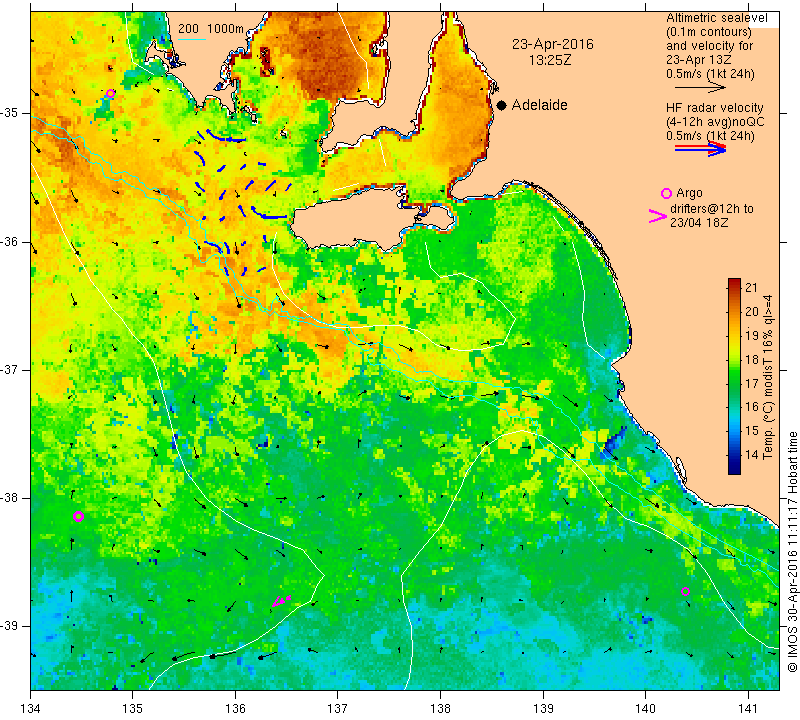
Task: Click the Argo float marker near 38°S 134.5°E
Action: coord(78,516)
